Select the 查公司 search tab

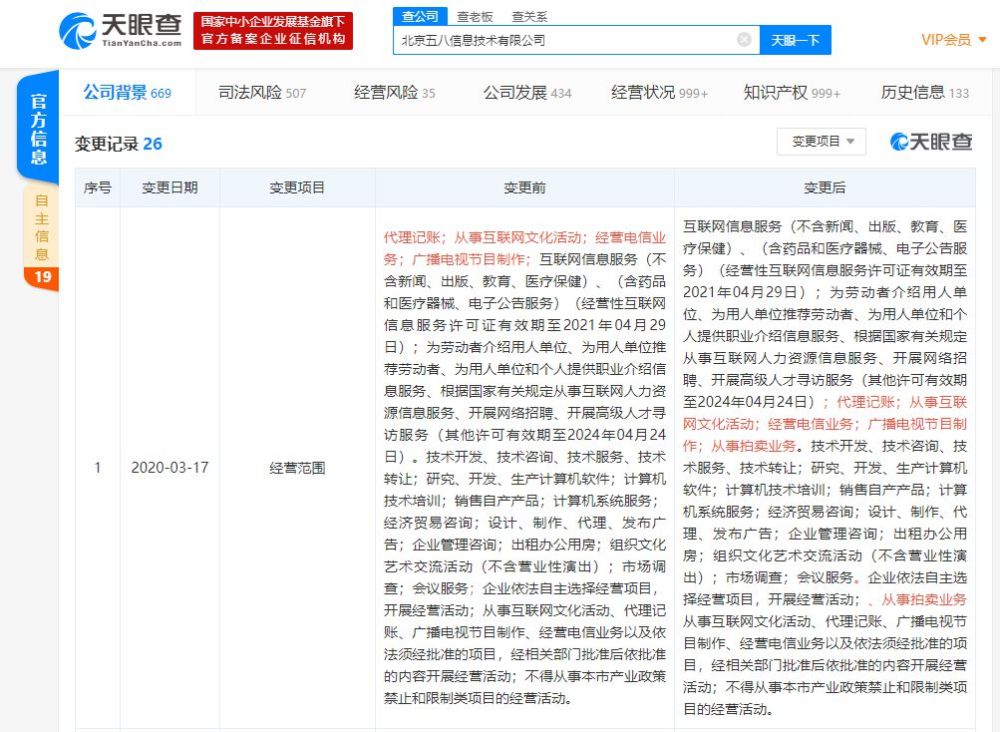tap(420, 16)
